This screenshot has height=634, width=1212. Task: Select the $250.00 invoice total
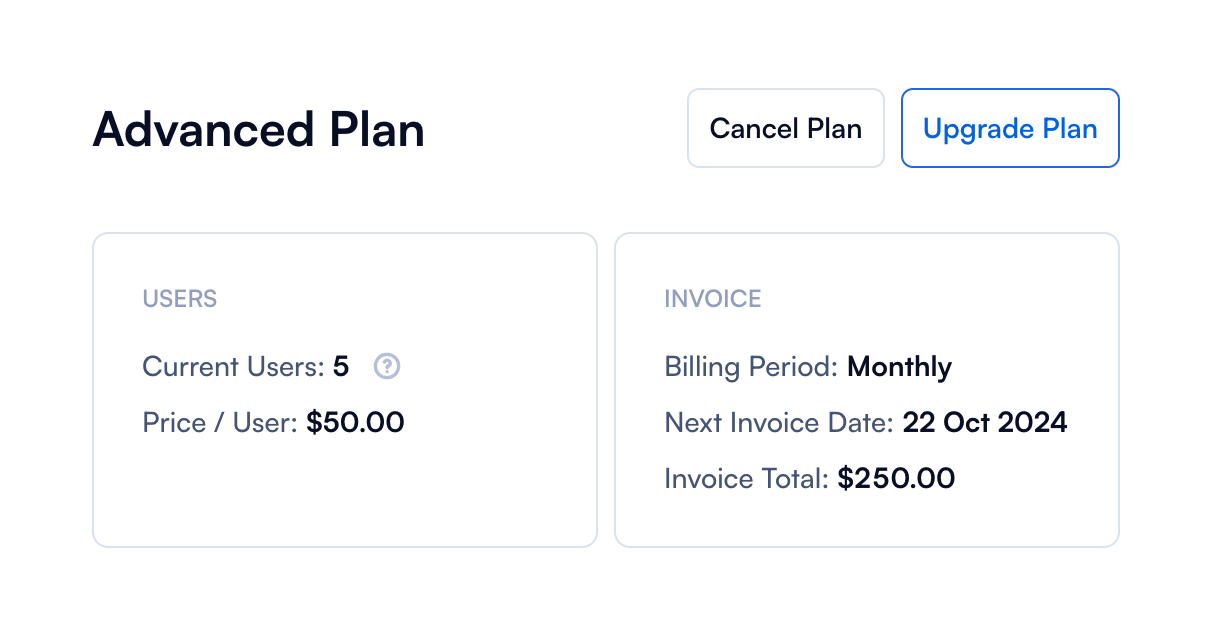(896, 479)
